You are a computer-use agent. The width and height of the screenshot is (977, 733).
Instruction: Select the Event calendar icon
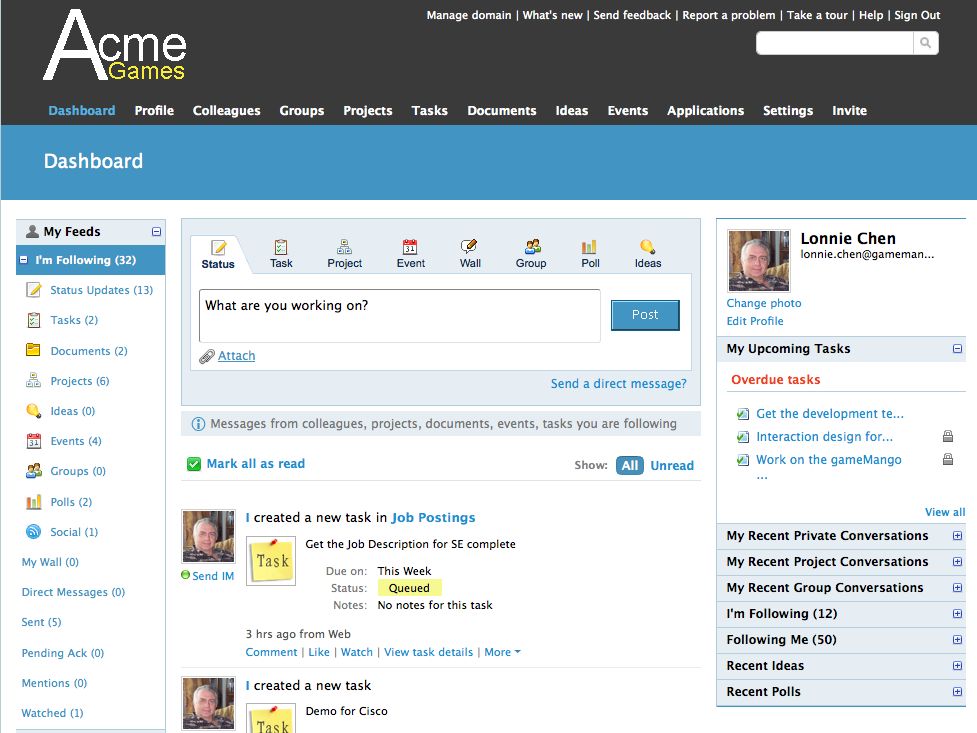(x=410, y=246)
